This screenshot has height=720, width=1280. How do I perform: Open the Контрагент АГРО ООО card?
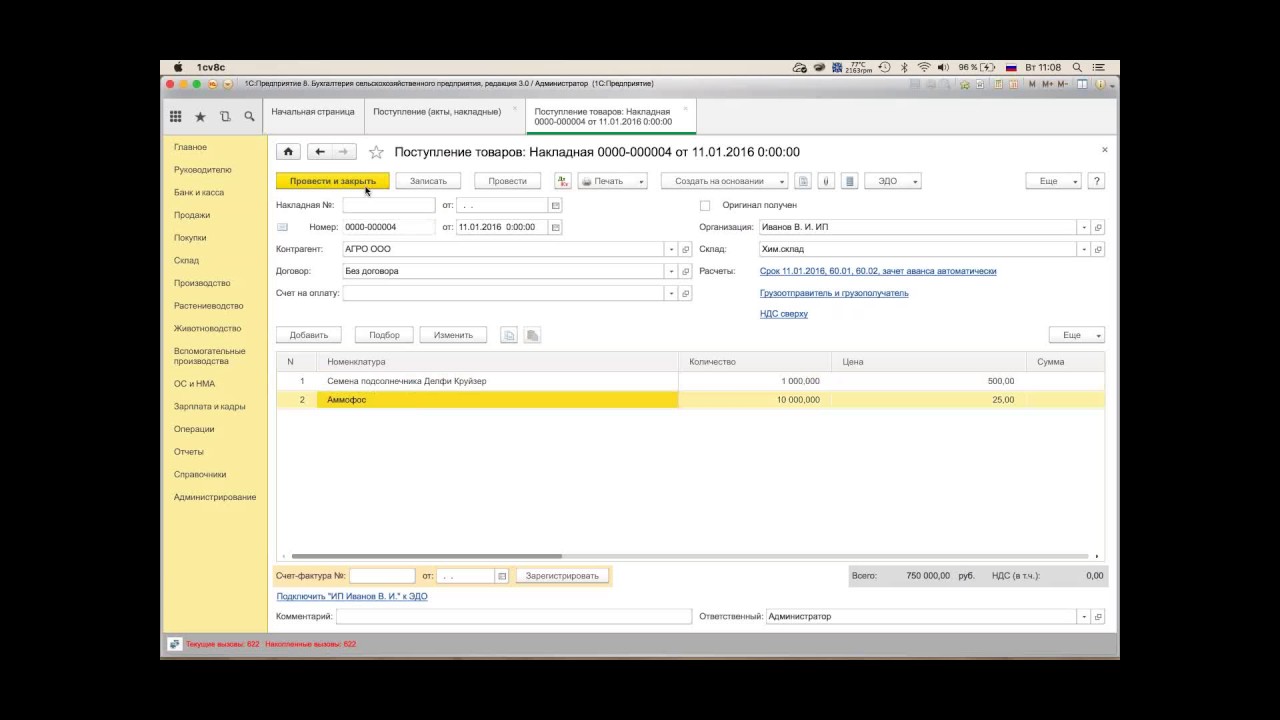tap(686, 249)
